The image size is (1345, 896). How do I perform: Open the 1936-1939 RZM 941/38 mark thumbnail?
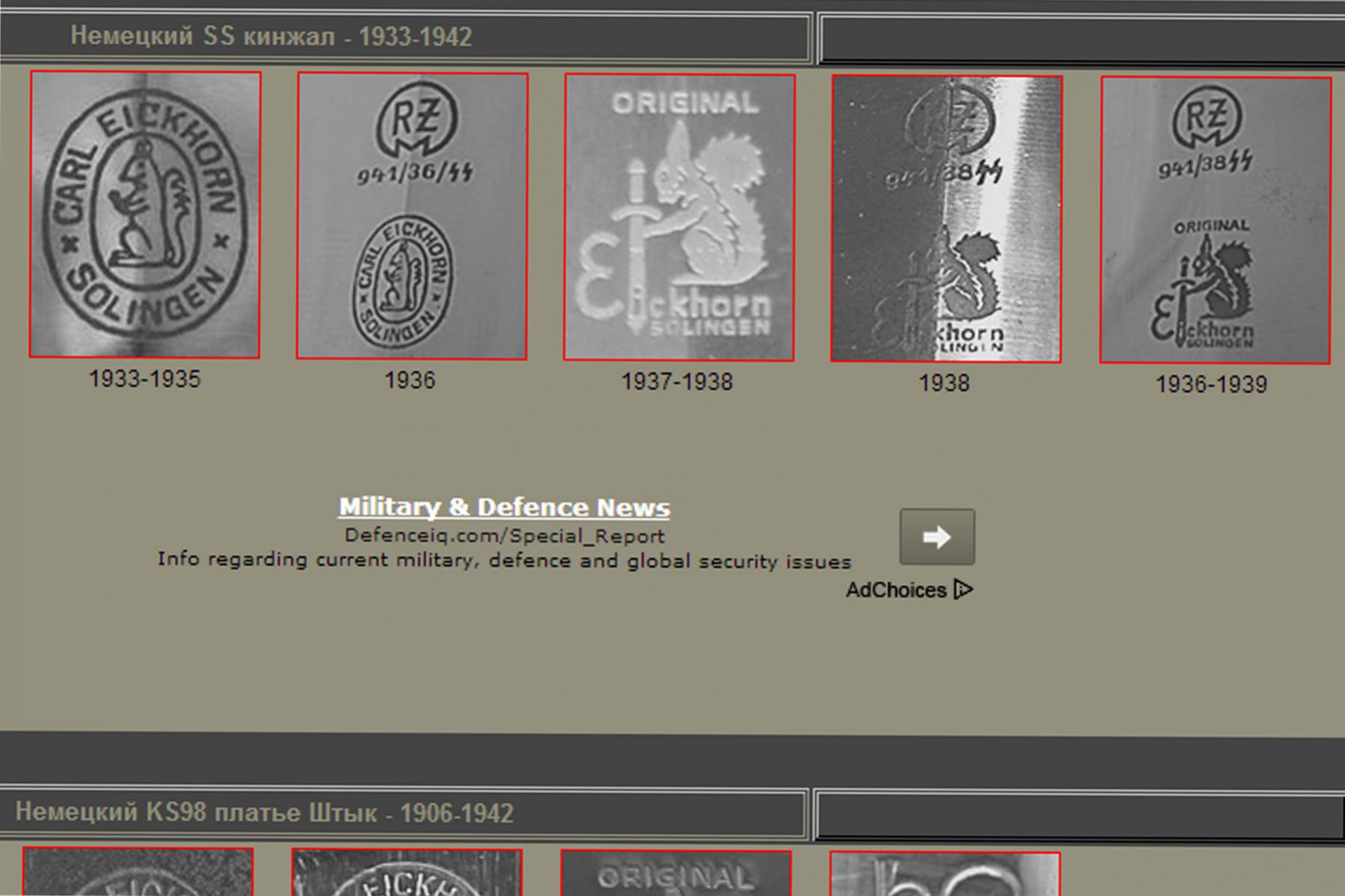point(1215,220)
